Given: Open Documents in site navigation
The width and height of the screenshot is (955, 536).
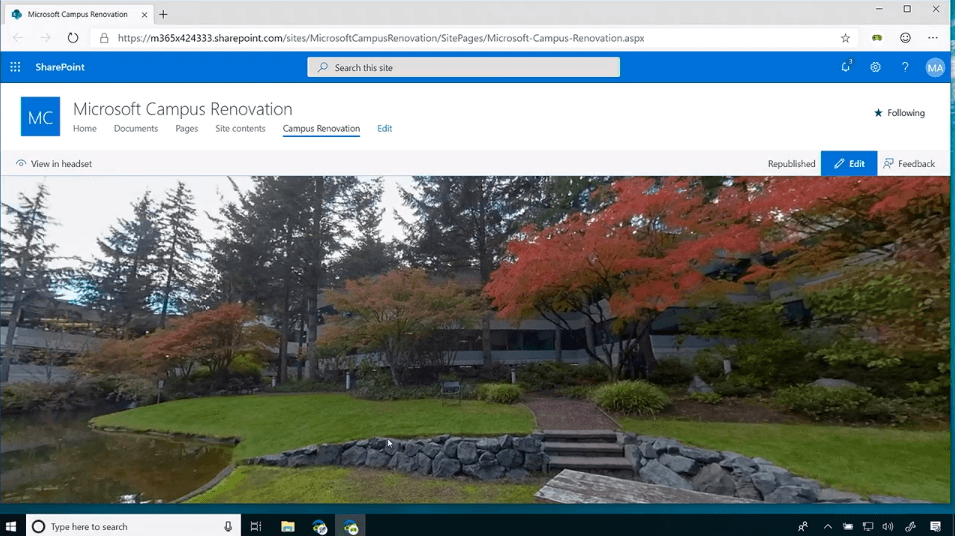Looking at the screenshot, I should click(136, 129).
